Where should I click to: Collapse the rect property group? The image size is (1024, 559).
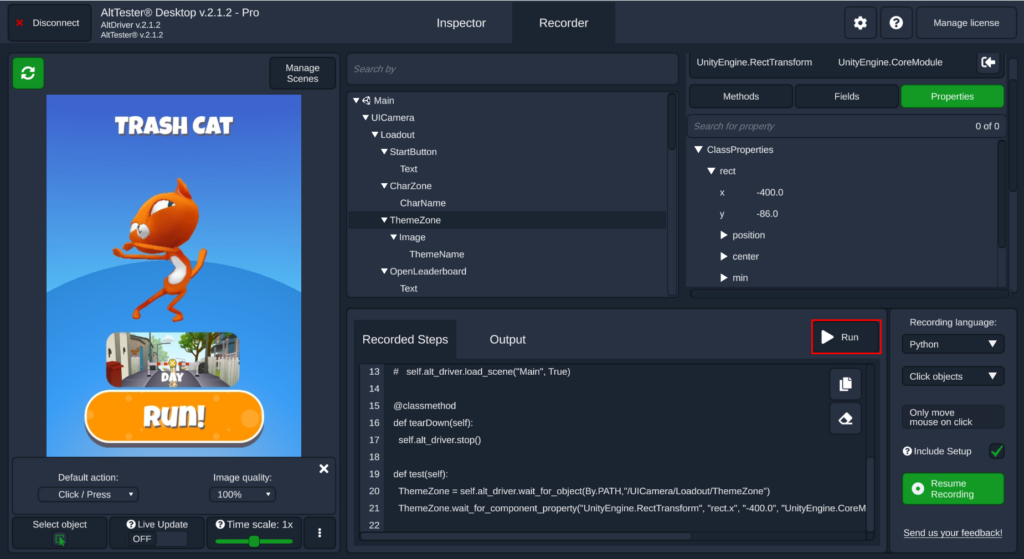711,171
